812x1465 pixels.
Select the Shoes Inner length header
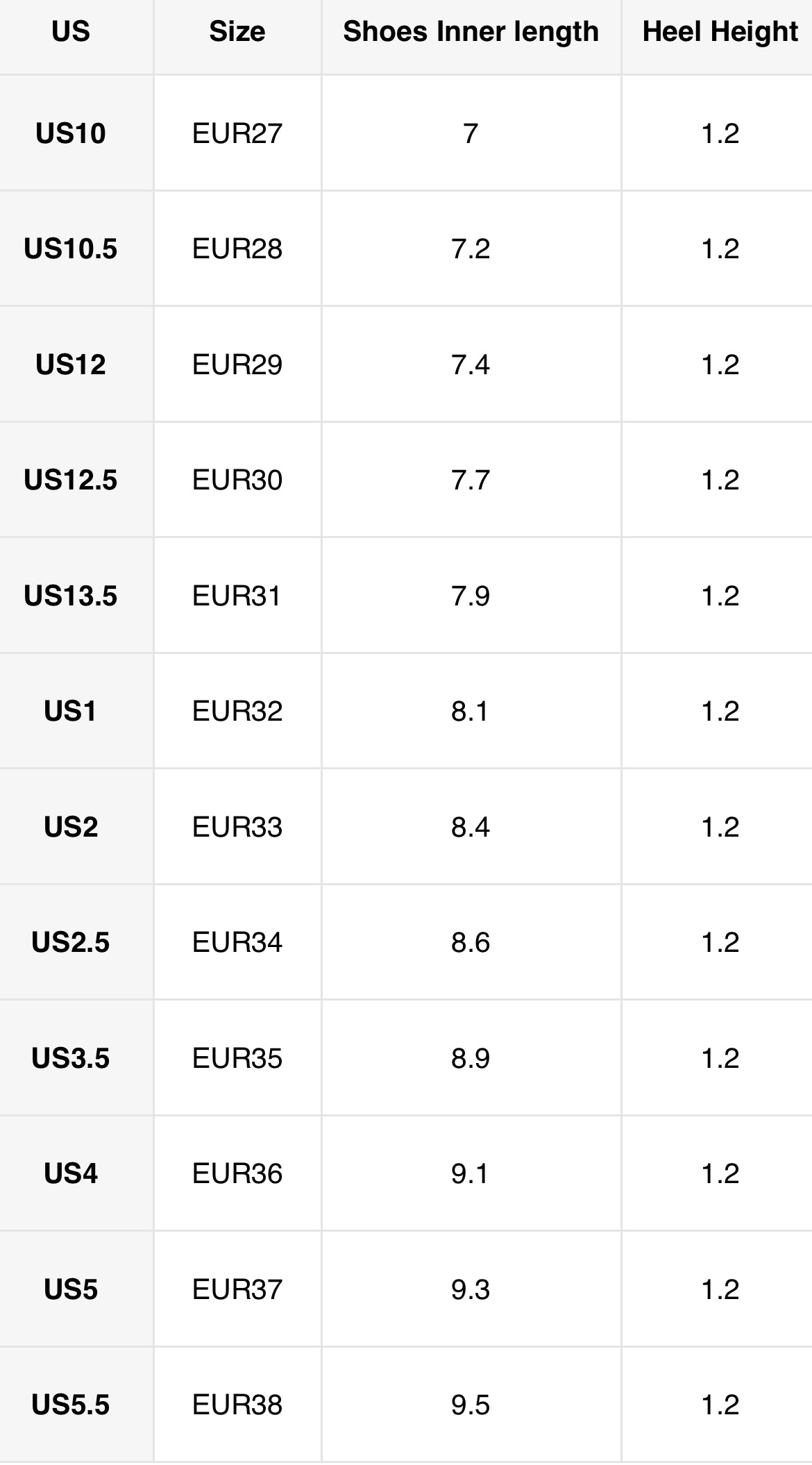pyautogui.click(x=471, y=32)
